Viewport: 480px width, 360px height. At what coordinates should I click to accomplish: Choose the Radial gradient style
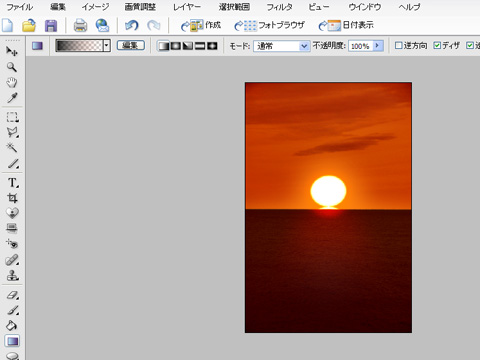tap(176, 46)
